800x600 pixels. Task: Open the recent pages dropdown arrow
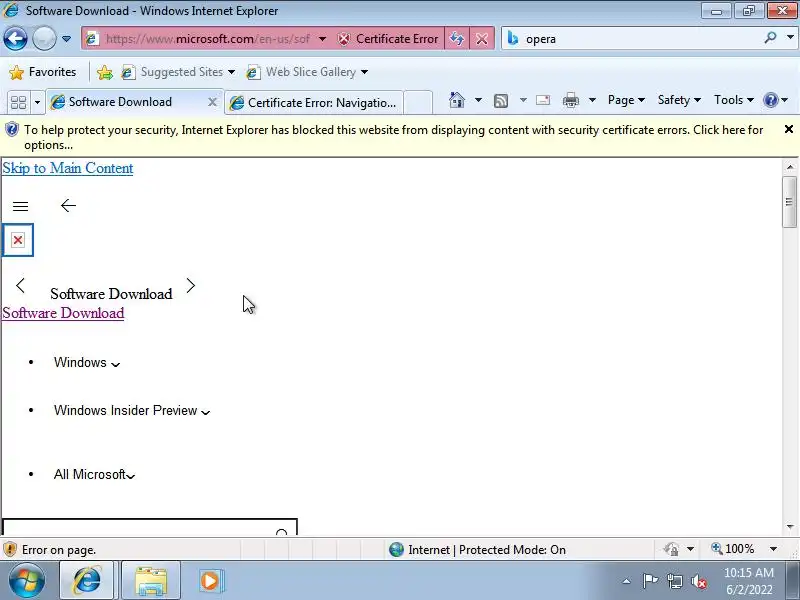[x=66, y=39]
